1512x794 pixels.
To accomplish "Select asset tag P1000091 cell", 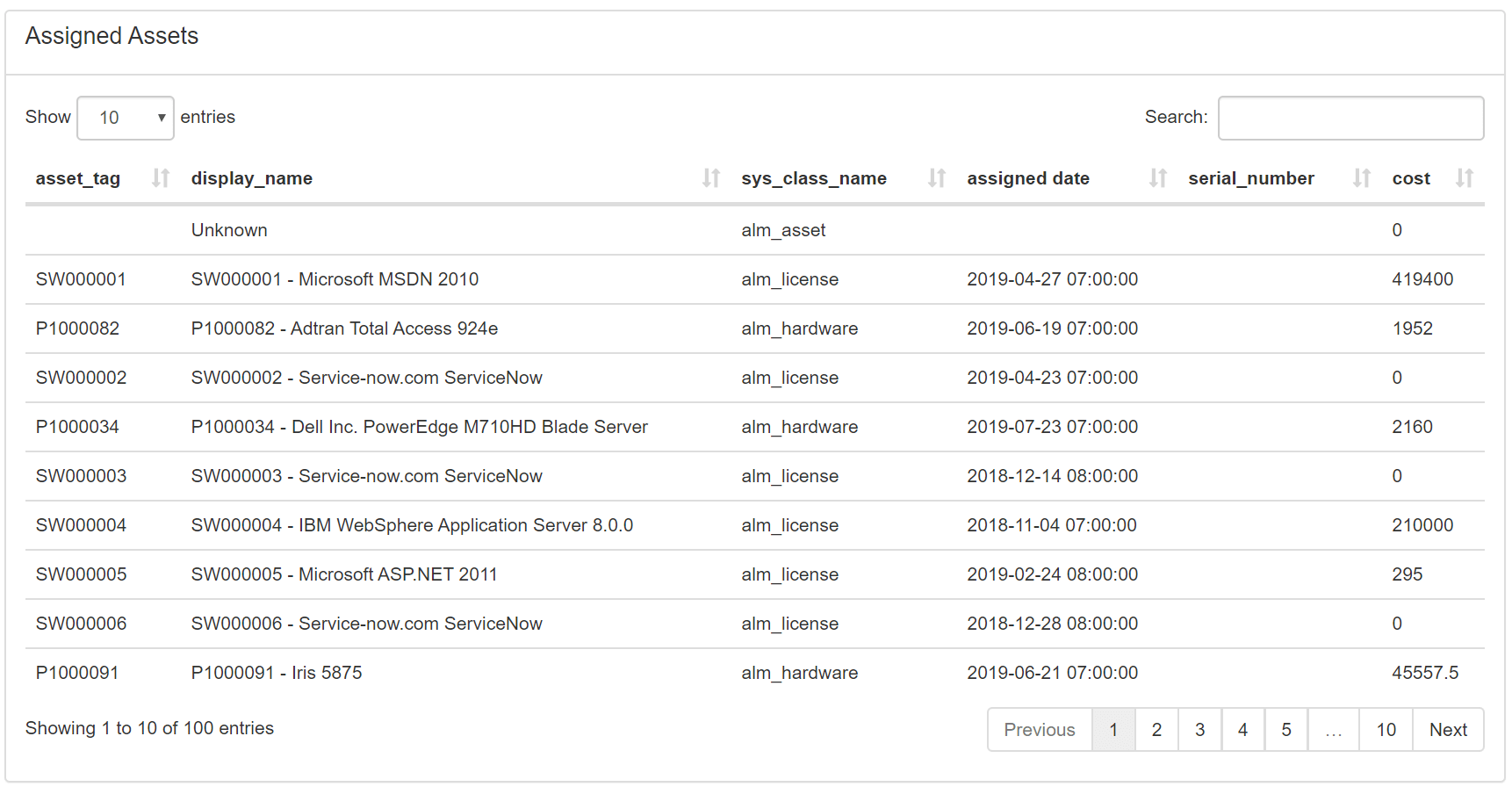I will [x=77, y=673].
